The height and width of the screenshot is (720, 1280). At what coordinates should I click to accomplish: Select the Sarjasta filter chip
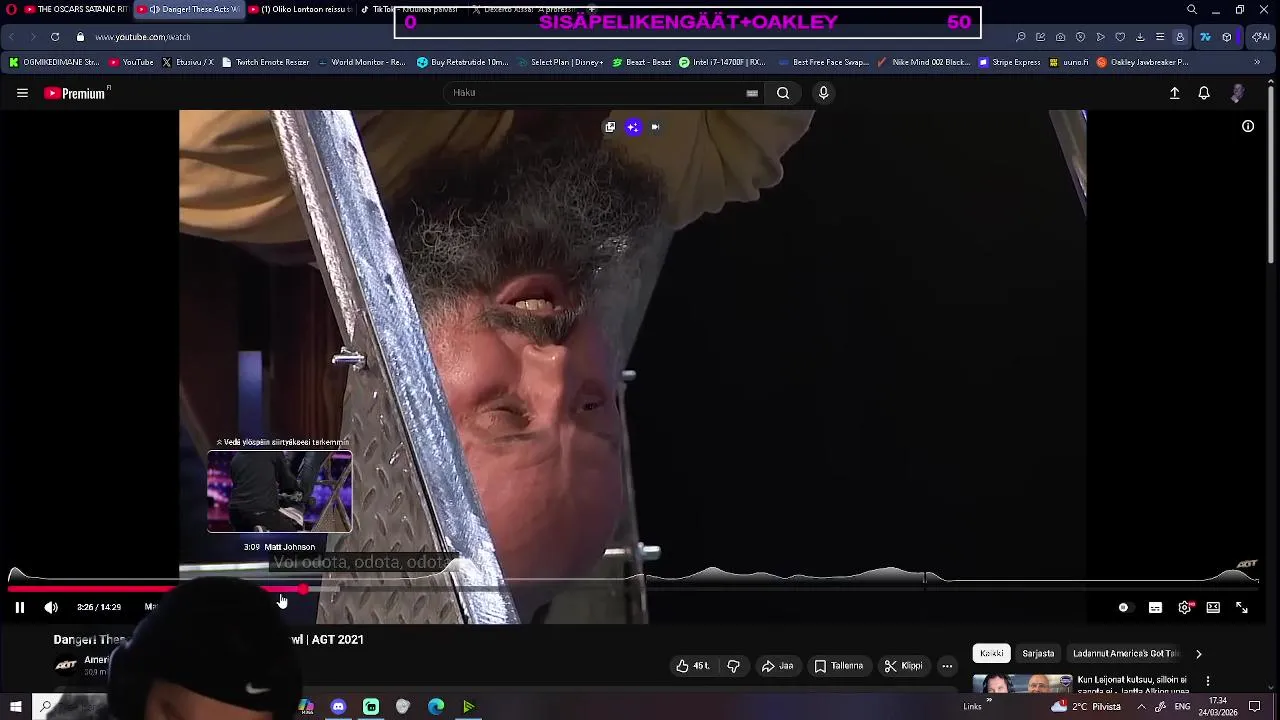click(1038, 653)
